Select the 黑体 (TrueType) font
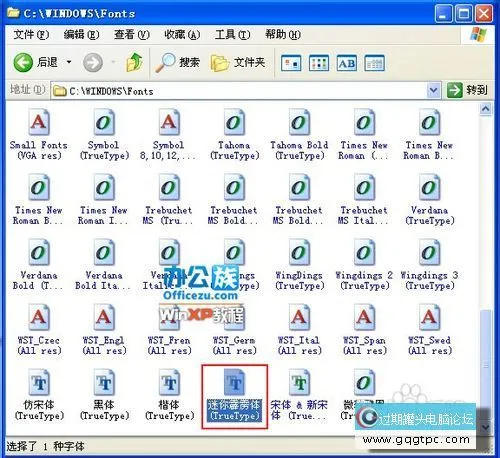 [104, 395]
